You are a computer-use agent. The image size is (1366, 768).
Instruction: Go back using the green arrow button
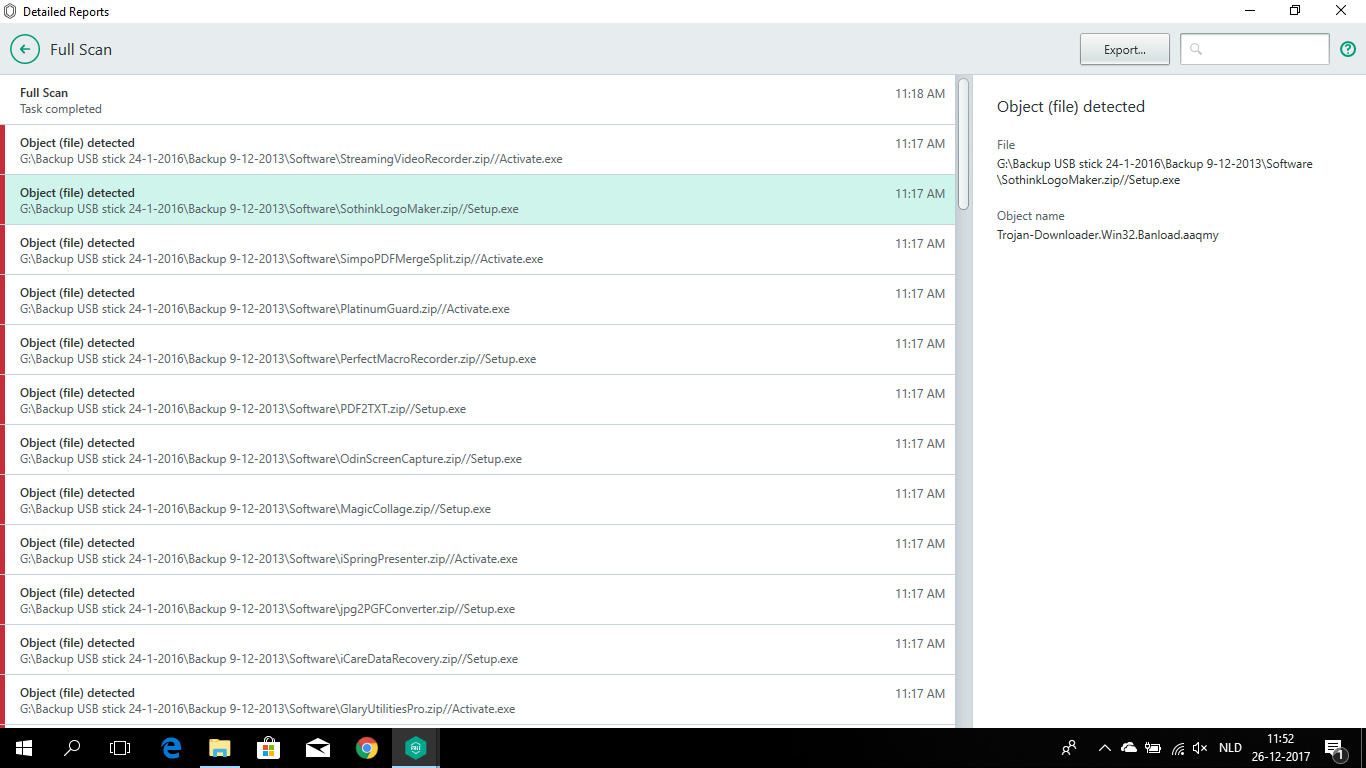25,49
